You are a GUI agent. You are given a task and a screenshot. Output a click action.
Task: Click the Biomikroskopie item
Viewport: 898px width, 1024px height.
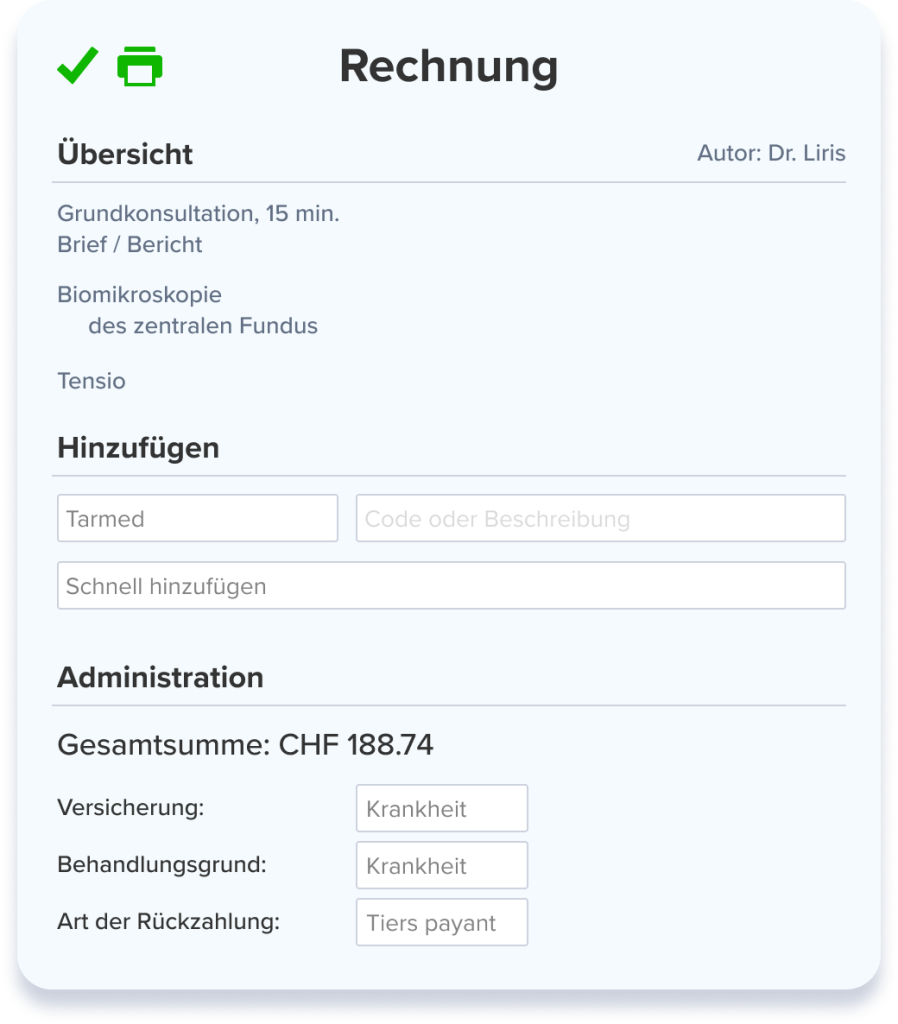(x=139, y=295)
